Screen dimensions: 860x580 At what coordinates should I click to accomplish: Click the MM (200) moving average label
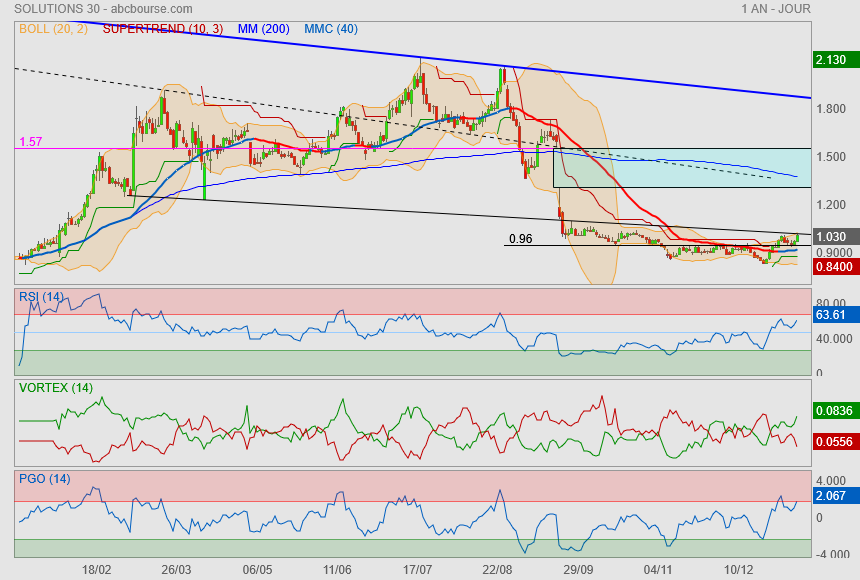[263, 29]
